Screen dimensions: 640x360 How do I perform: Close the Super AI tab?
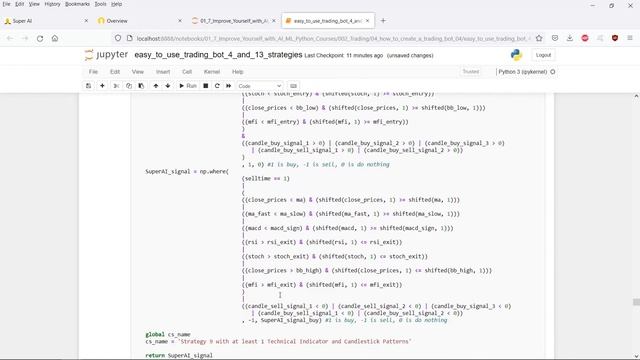click(x=86, y=21)
